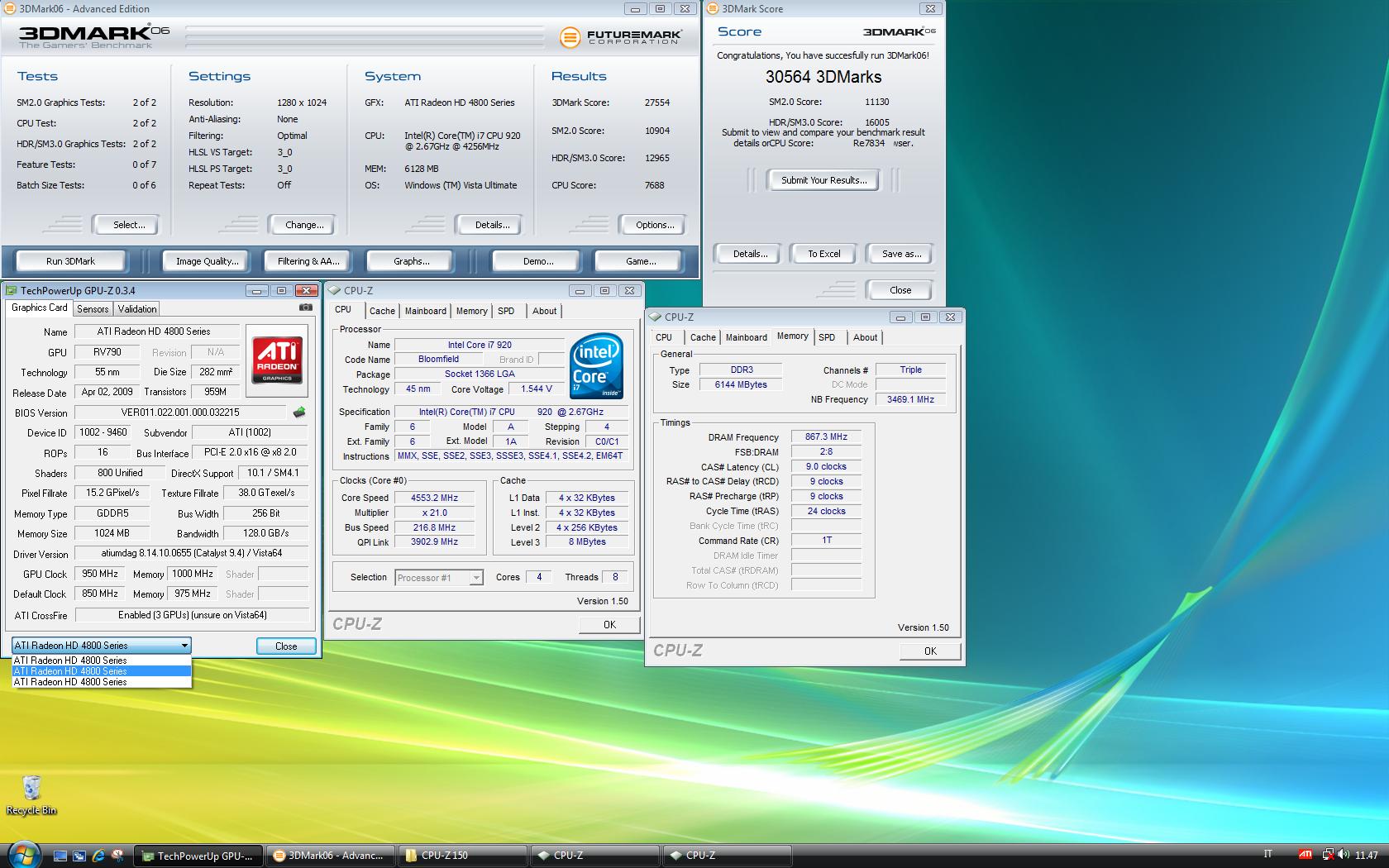
Task: Click the Core Speed 4553.2 MHz value
Action: click(434, 498)
